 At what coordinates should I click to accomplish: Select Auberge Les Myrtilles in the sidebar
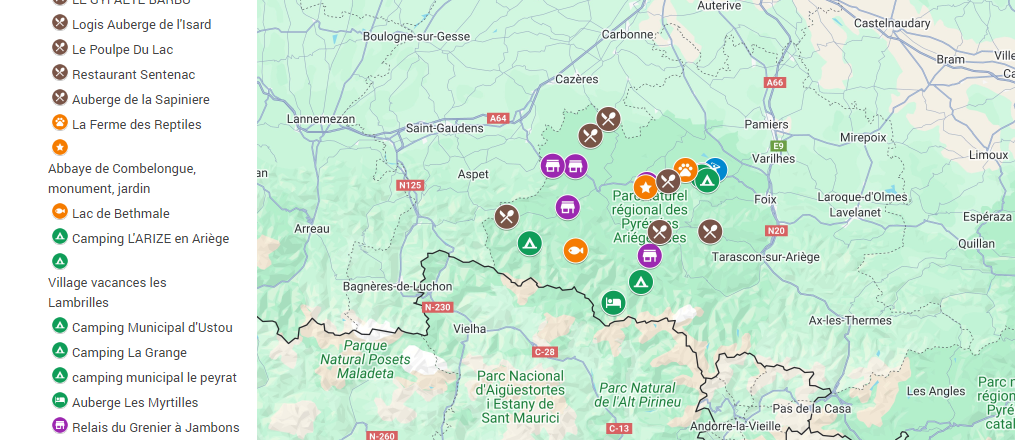pos(134,402)
